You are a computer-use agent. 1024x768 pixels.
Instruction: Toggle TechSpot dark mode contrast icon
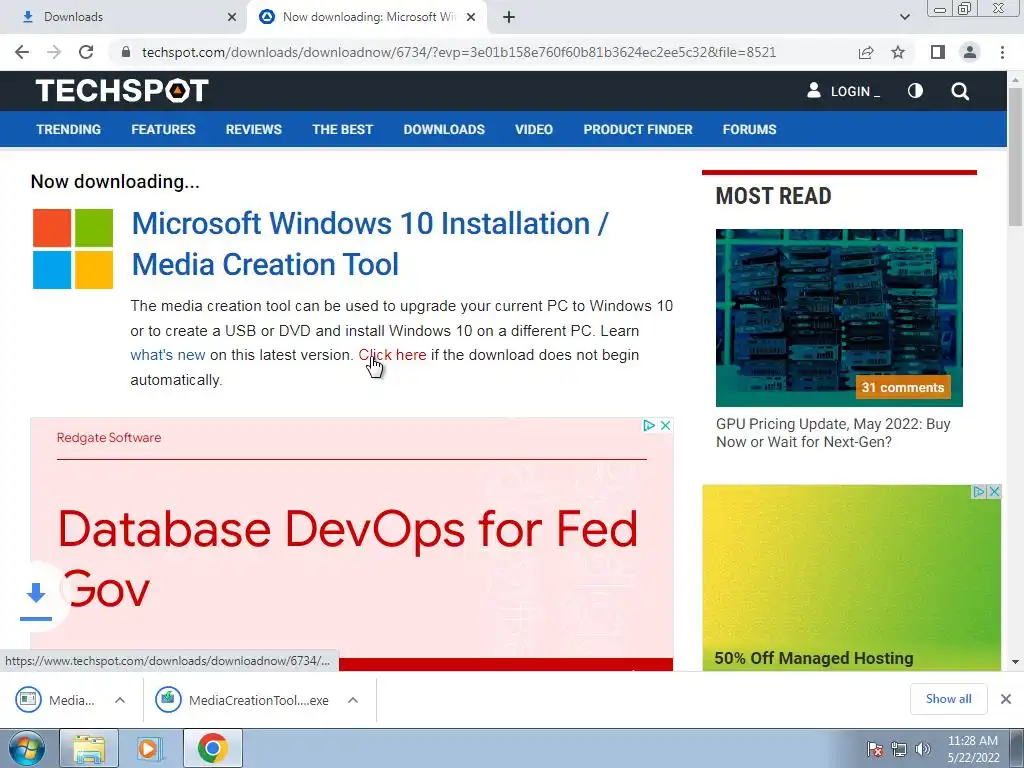916,91
